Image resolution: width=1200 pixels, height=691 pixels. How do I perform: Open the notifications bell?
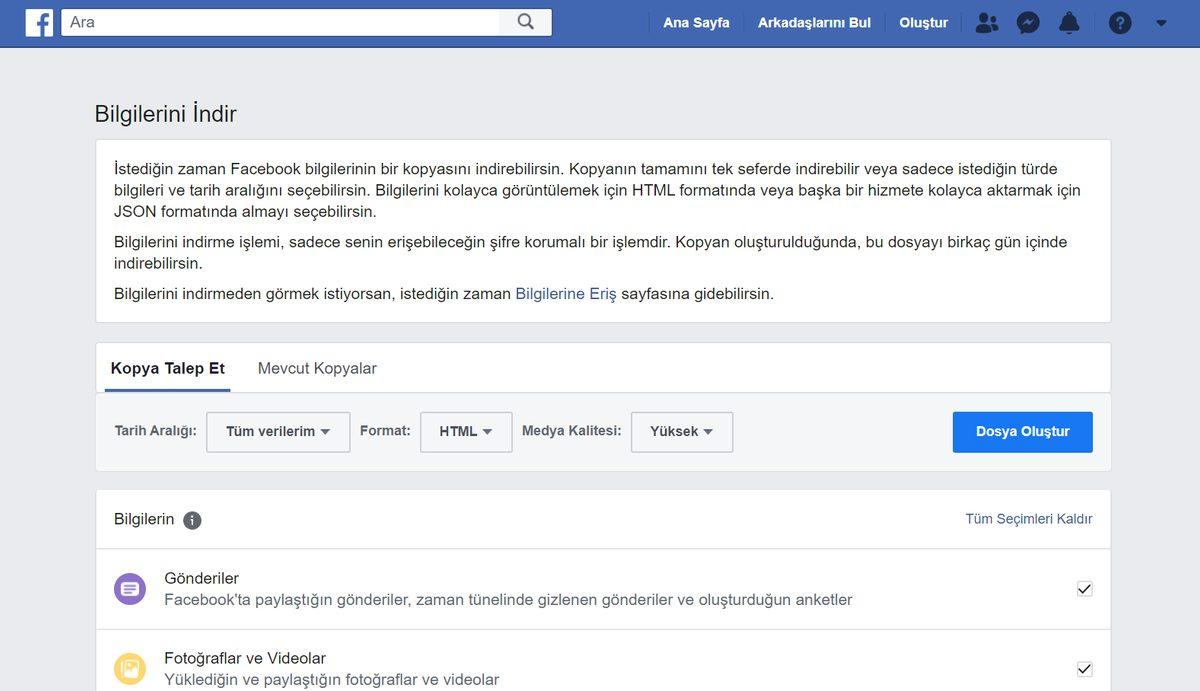pyautogui.click(x=1068, y=22)
